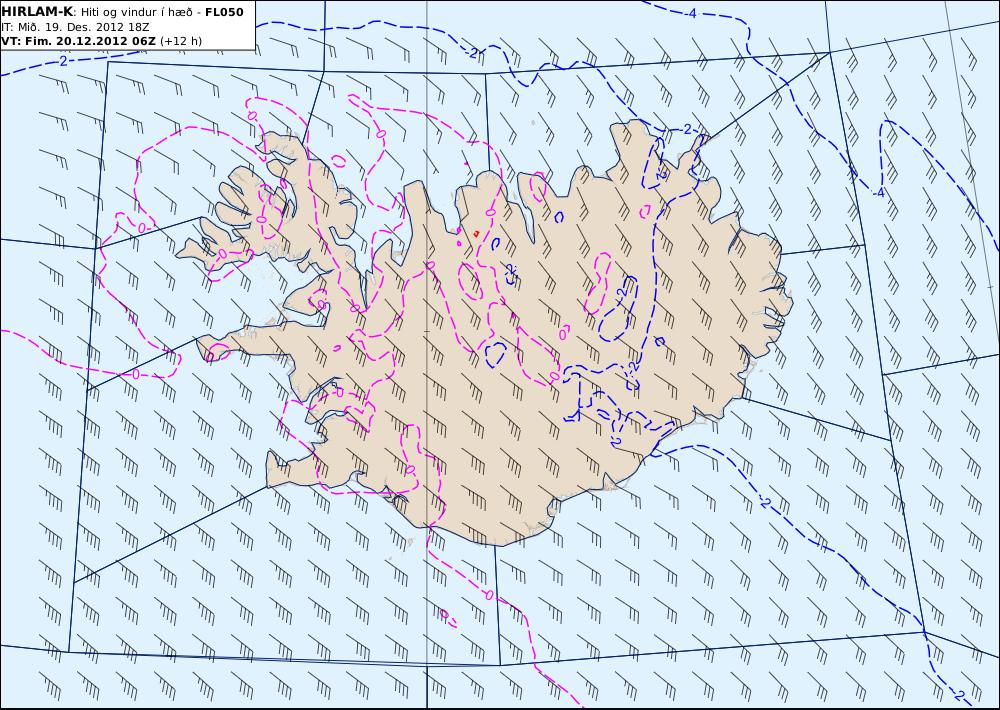1000x710 pixels.
Task: Click the -4 contour label at the map's top edge
Action: [x=691, y=13]
